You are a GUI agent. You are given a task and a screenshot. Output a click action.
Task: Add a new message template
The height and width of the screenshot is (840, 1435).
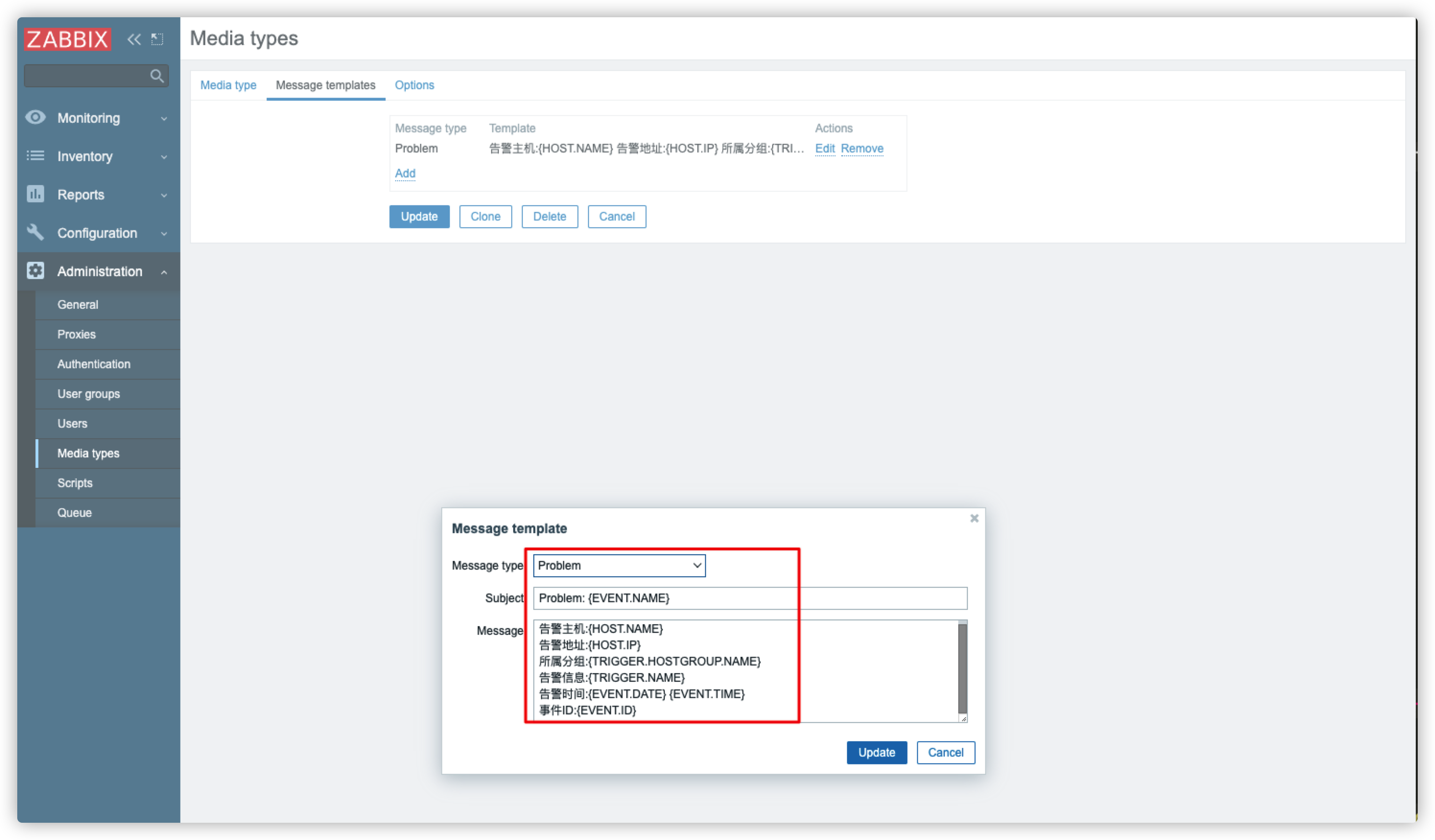(405, 173)
